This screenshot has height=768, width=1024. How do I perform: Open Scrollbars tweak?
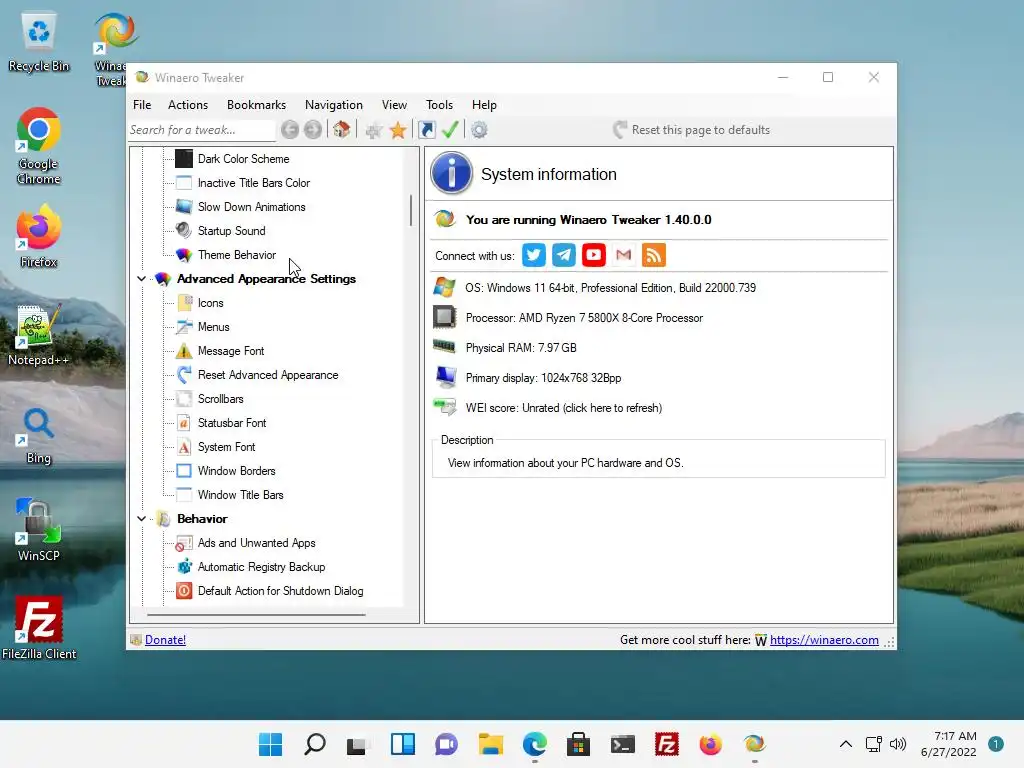click(220, 399)
